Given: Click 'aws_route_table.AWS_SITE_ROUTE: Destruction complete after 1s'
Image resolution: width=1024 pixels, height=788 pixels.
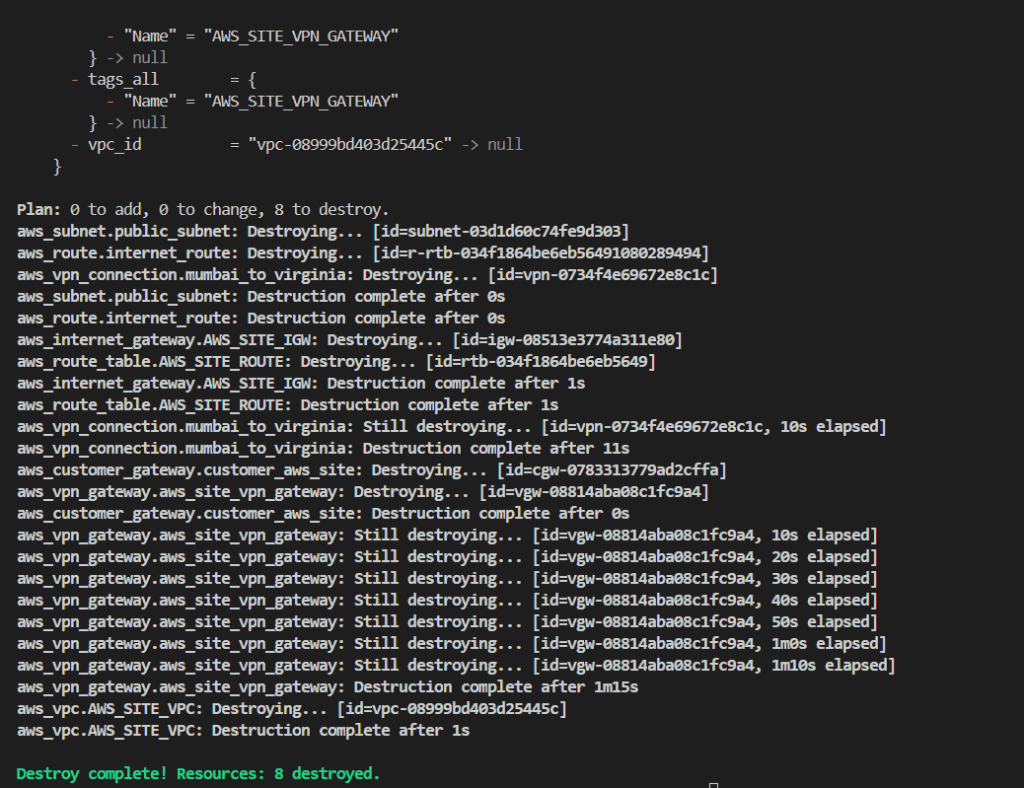Looking at the screenshot, I should [287, 405].
